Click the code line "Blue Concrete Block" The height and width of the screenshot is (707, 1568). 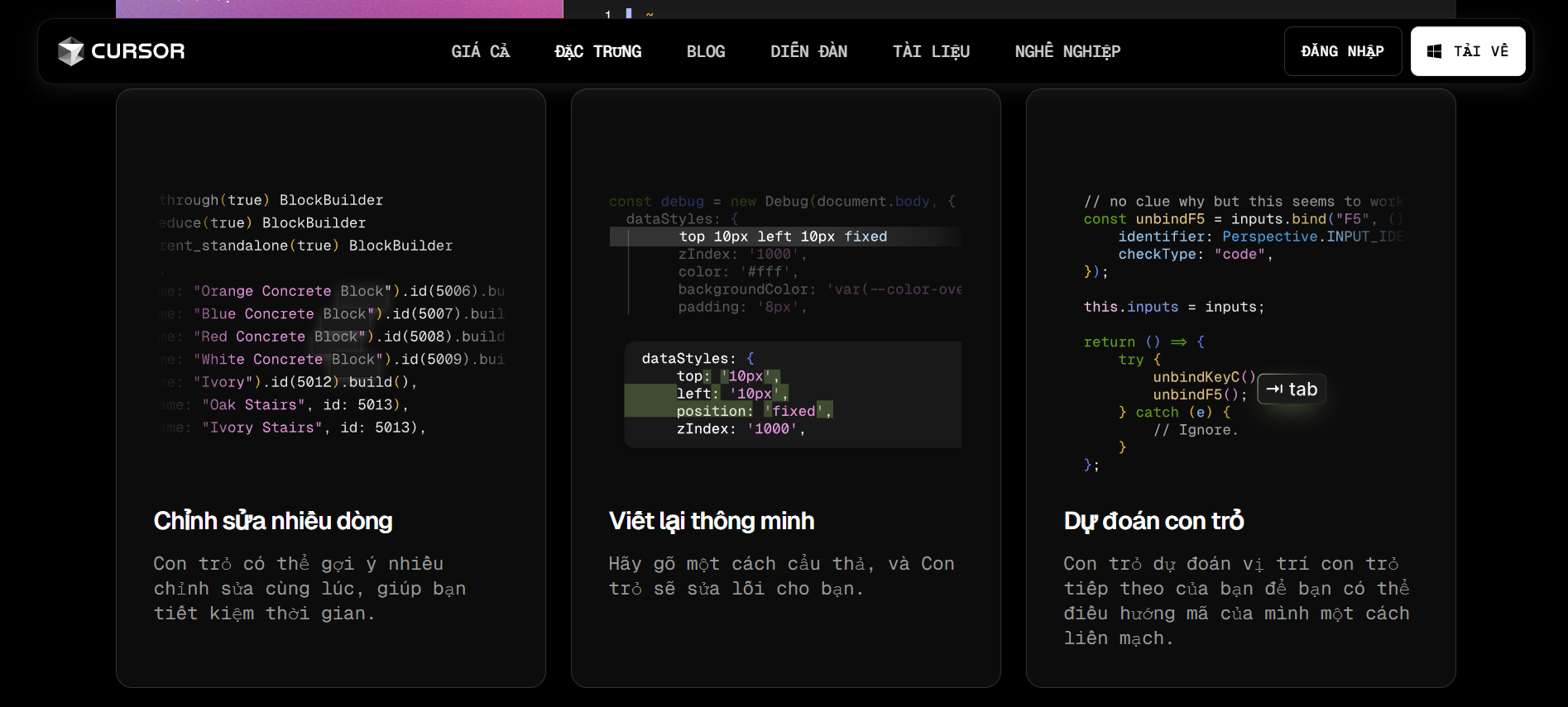click(x=333, y=314)
